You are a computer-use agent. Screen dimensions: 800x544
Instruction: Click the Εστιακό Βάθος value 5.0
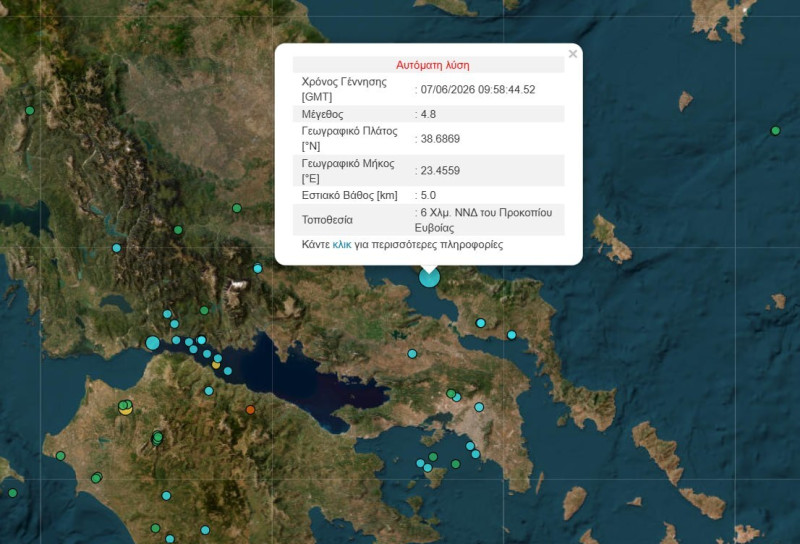point(428,195)
